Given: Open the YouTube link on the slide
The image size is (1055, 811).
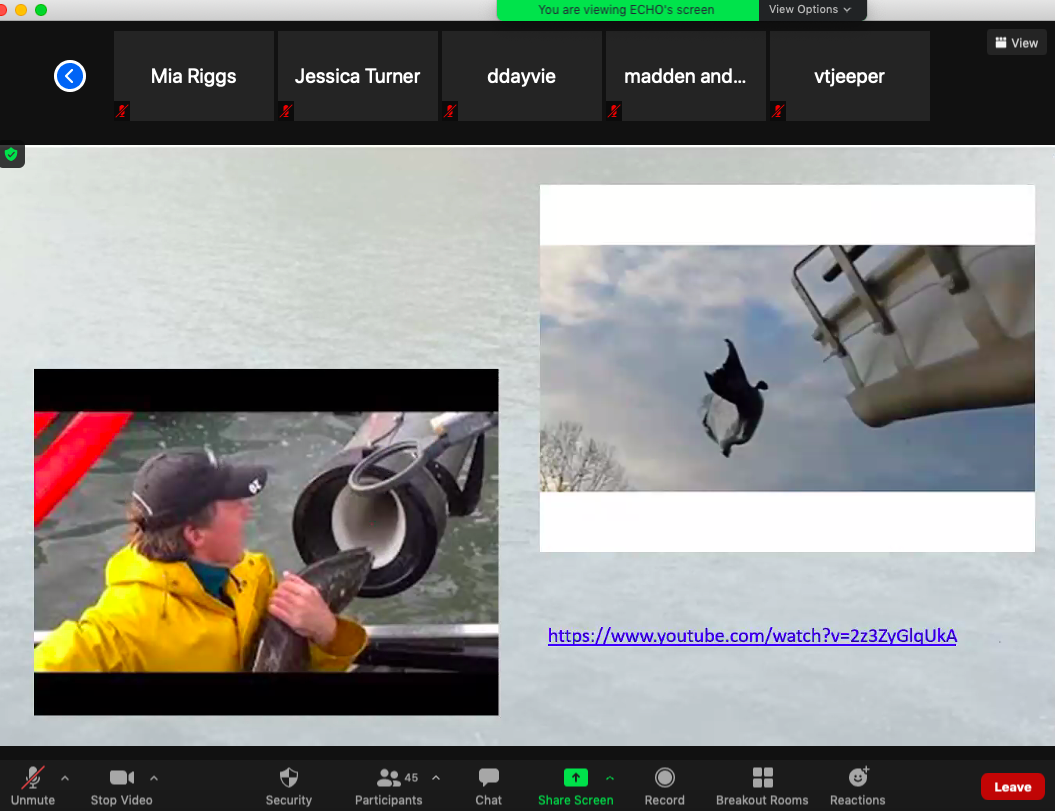Looking at the screenshot, I should click(752, 636).
